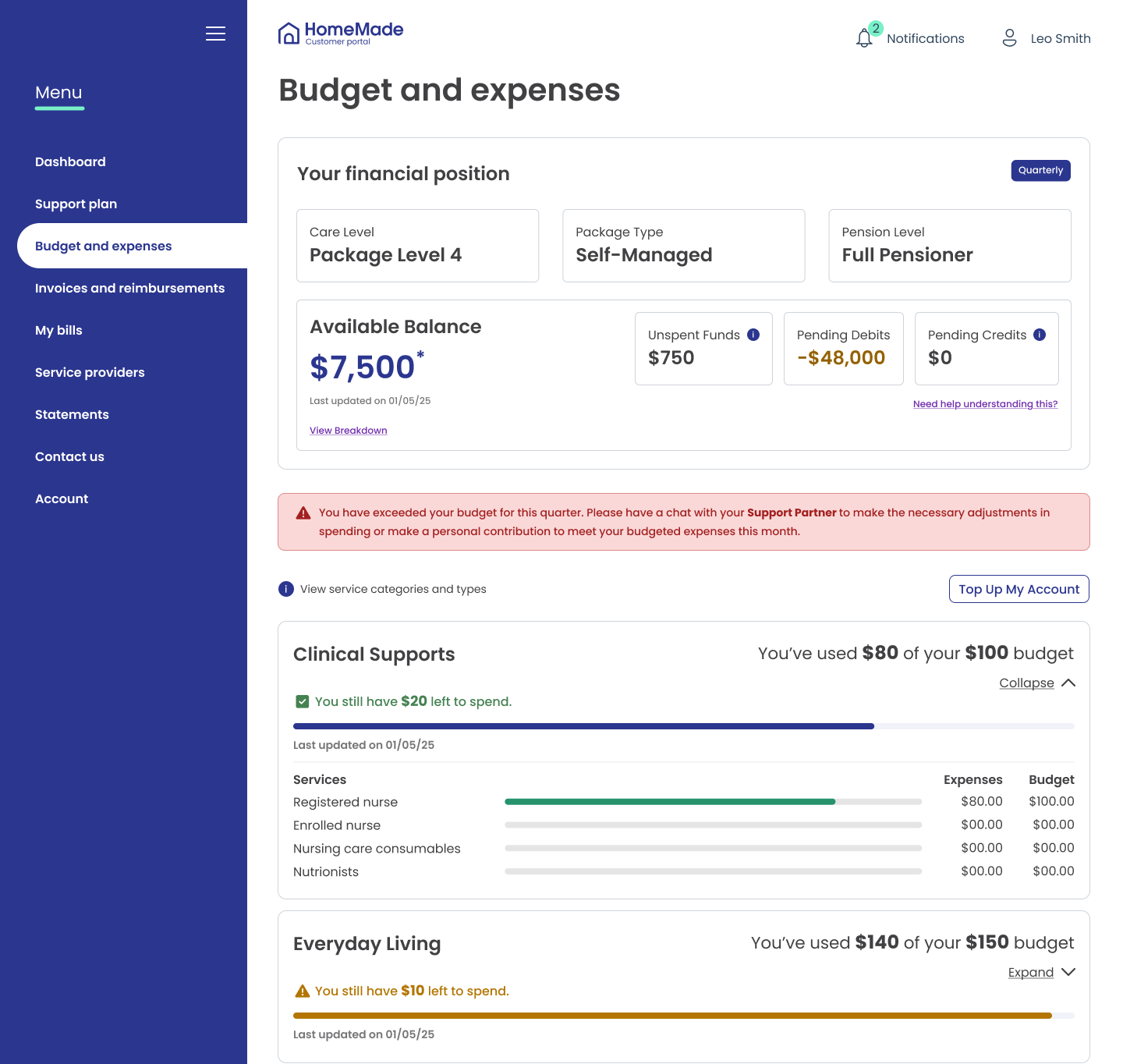Viewport: 1123px width, 1064px height.
Task: Click the green check icon under Clinical Supports
Action: pos(303,702)
